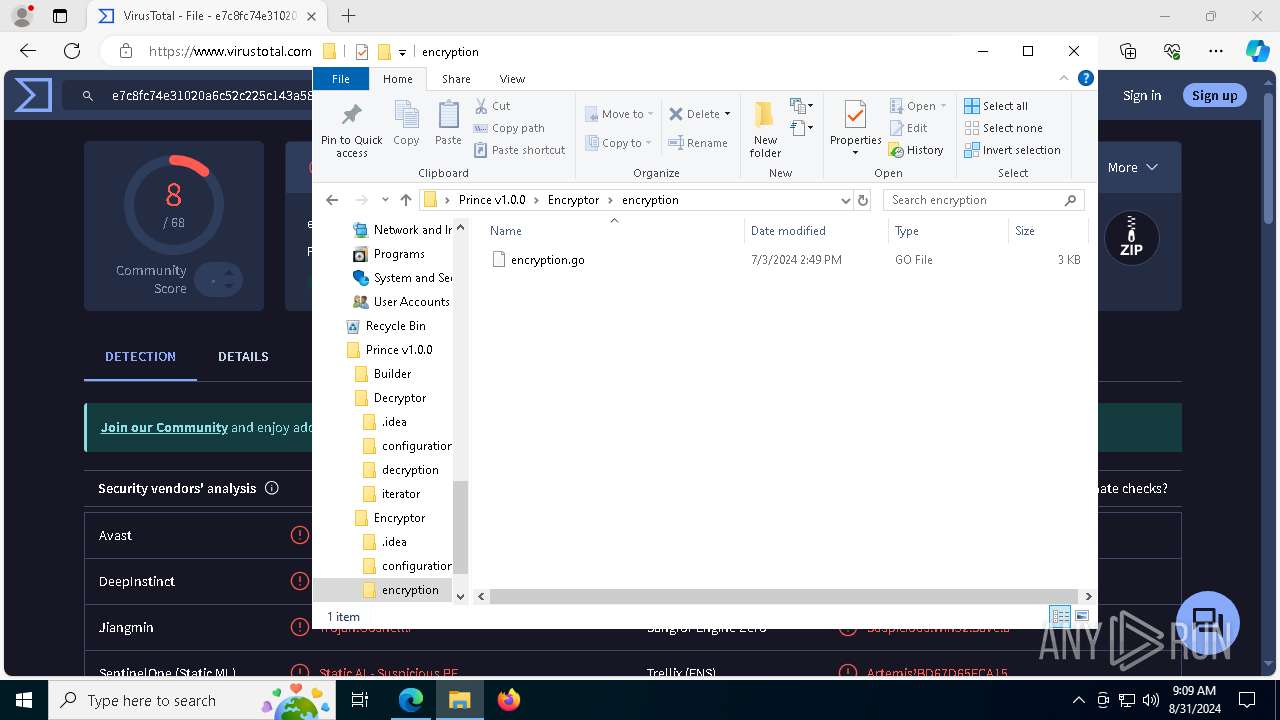The width and height of the screenshot is (1280, 720).
Task: Switch to Large icons view
Action: (1081, 616)
